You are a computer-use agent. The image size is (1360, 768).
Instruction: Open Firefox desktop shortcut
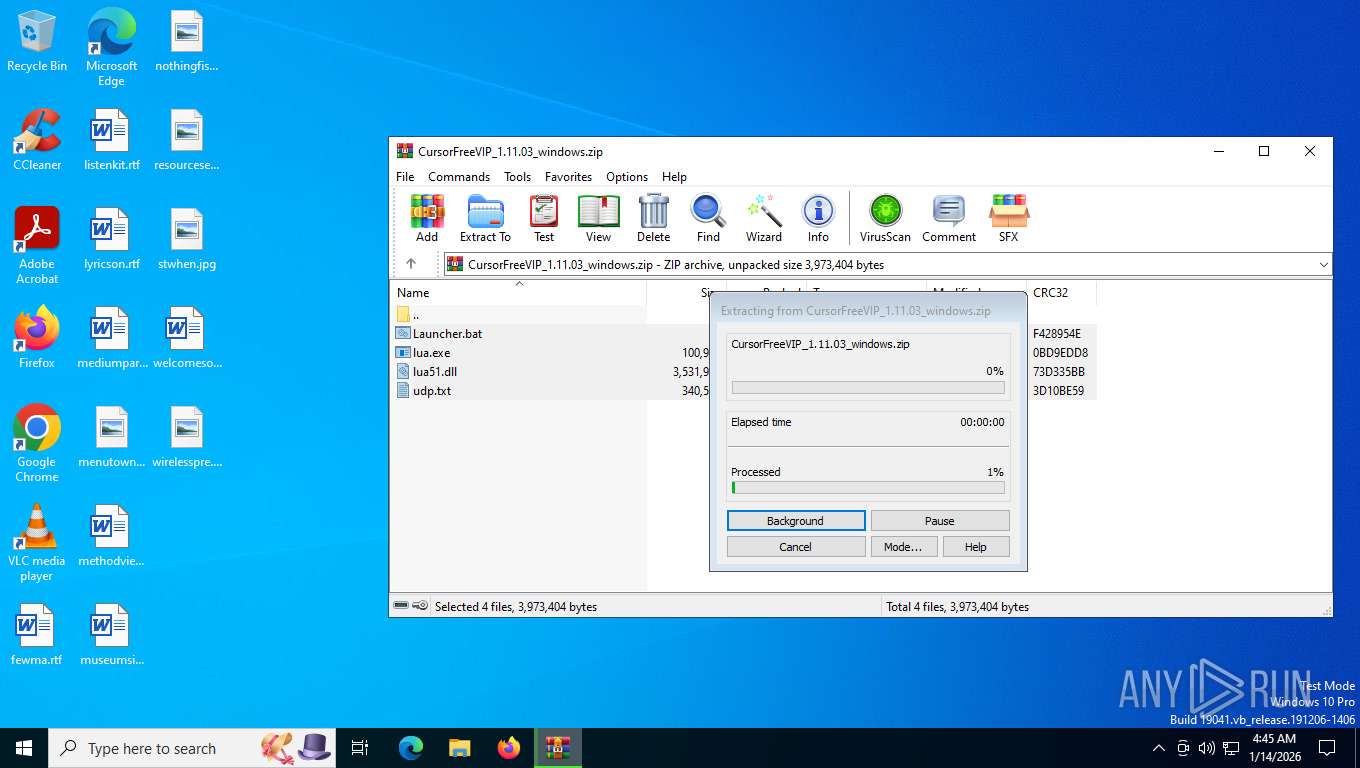[37, 338]
